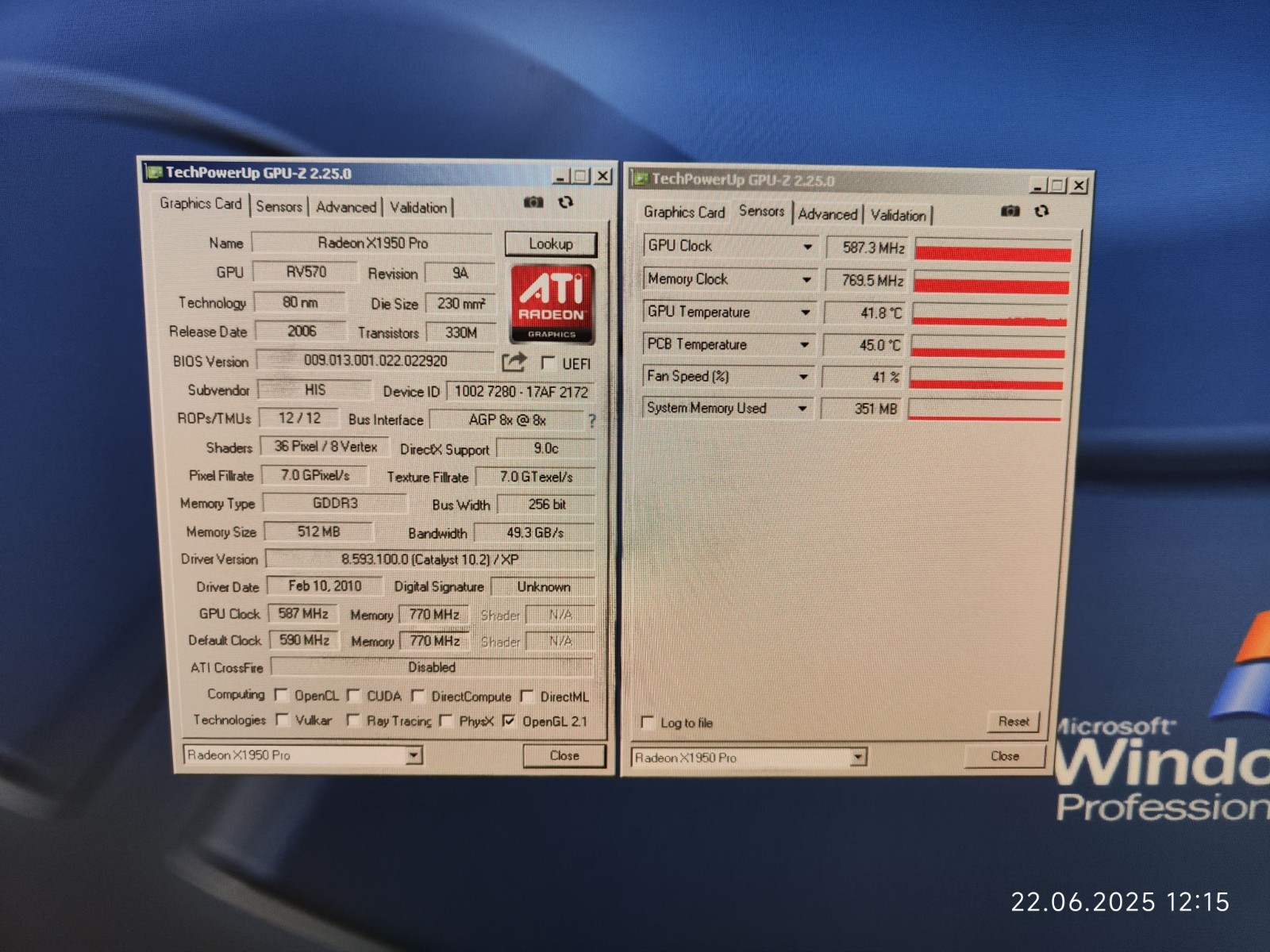Screen dimensions: 1270x952
Task: Take screenshot with camera icon in left GPU-Z window
Action: point(533,203)
